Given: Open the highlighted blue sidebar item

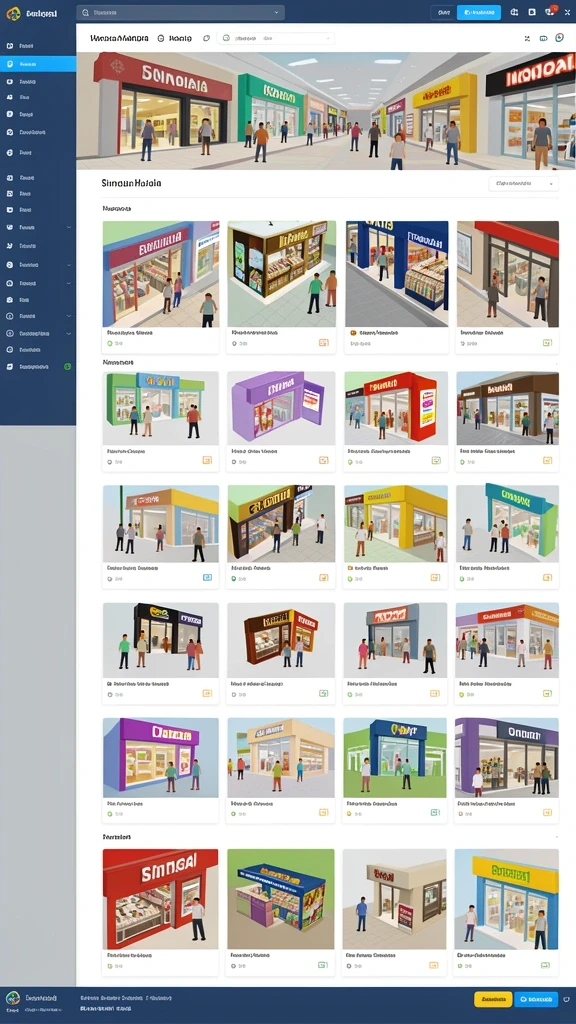Looking at the screenshot, I should (38, 64).
